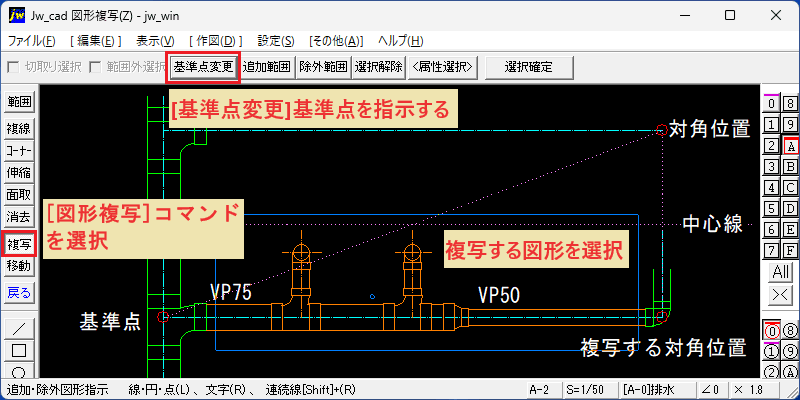Toggle layer A in layer panel
Screen dimensions: 800x400
790,146
